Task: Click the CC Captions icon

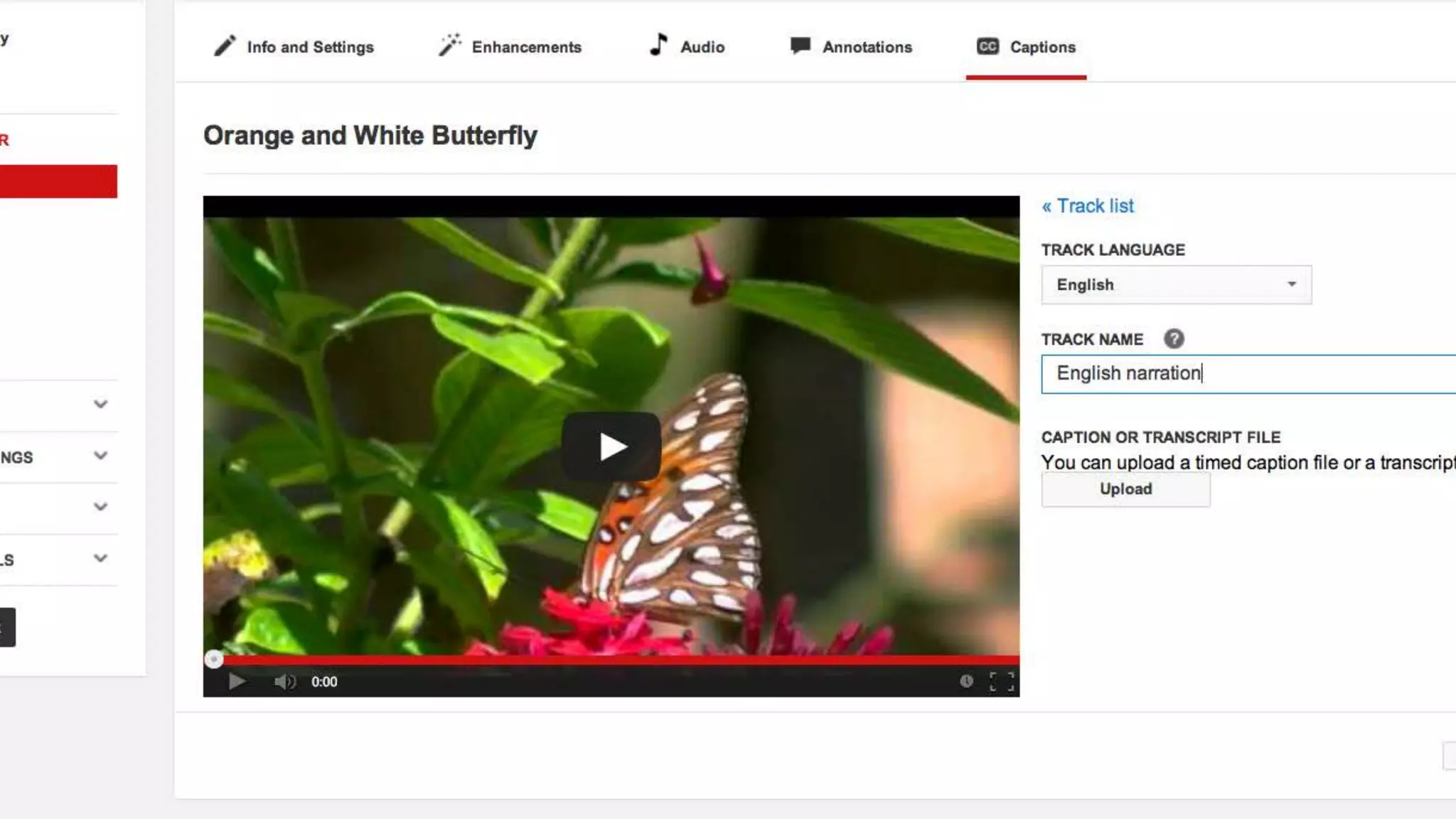Action: click(987, 46)
